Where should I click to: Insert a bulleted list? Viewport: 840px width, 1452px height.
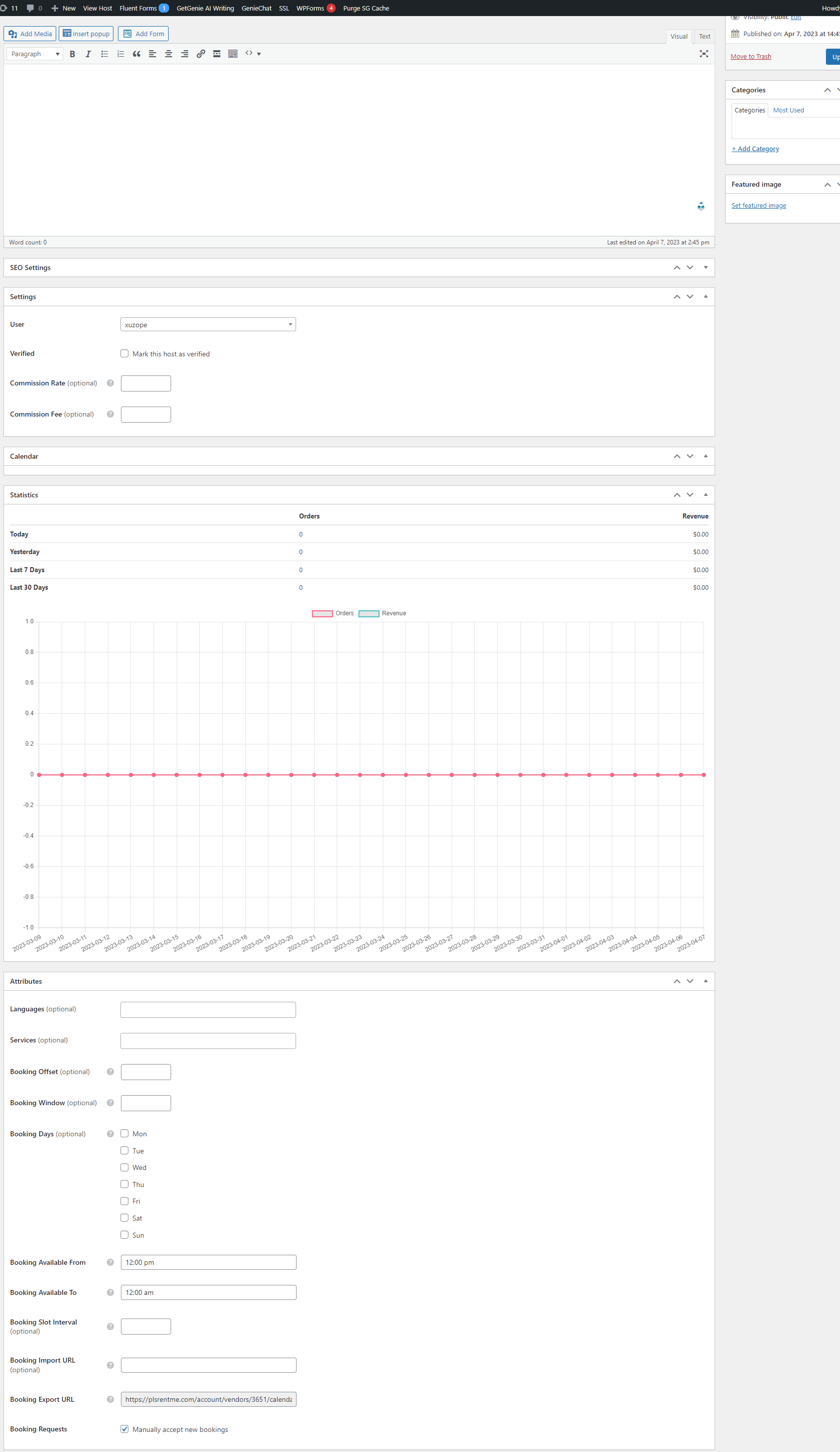tap(104, 54)
